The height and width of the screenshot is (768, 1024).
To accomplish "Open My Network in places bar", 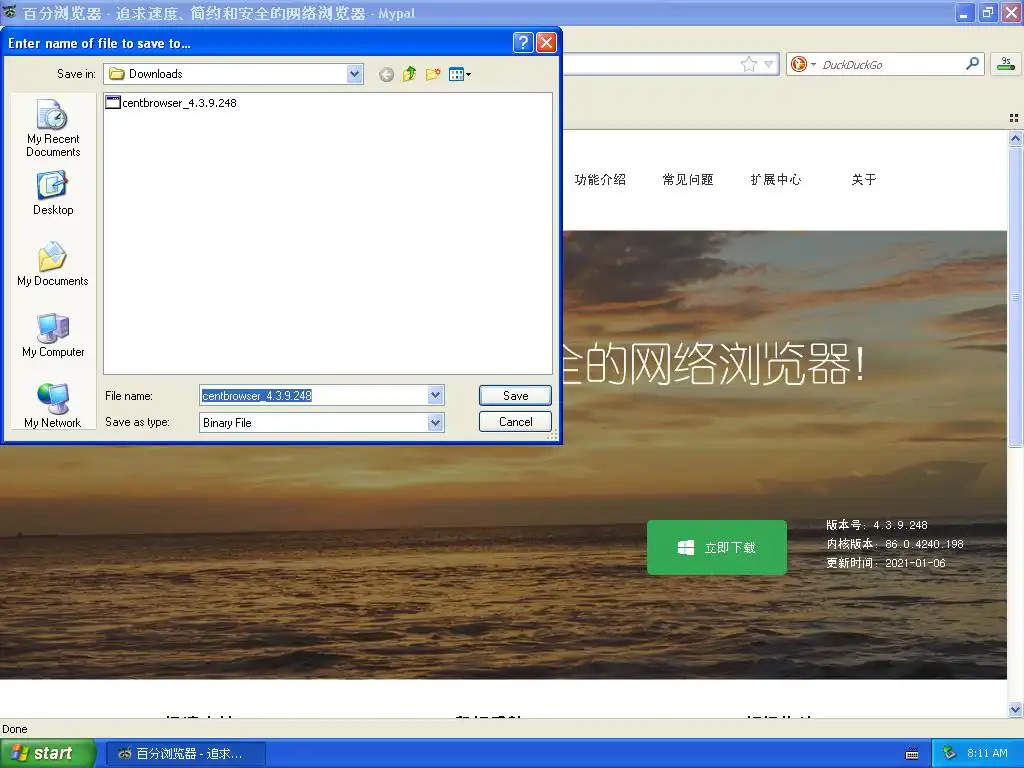I will [53, 406].
